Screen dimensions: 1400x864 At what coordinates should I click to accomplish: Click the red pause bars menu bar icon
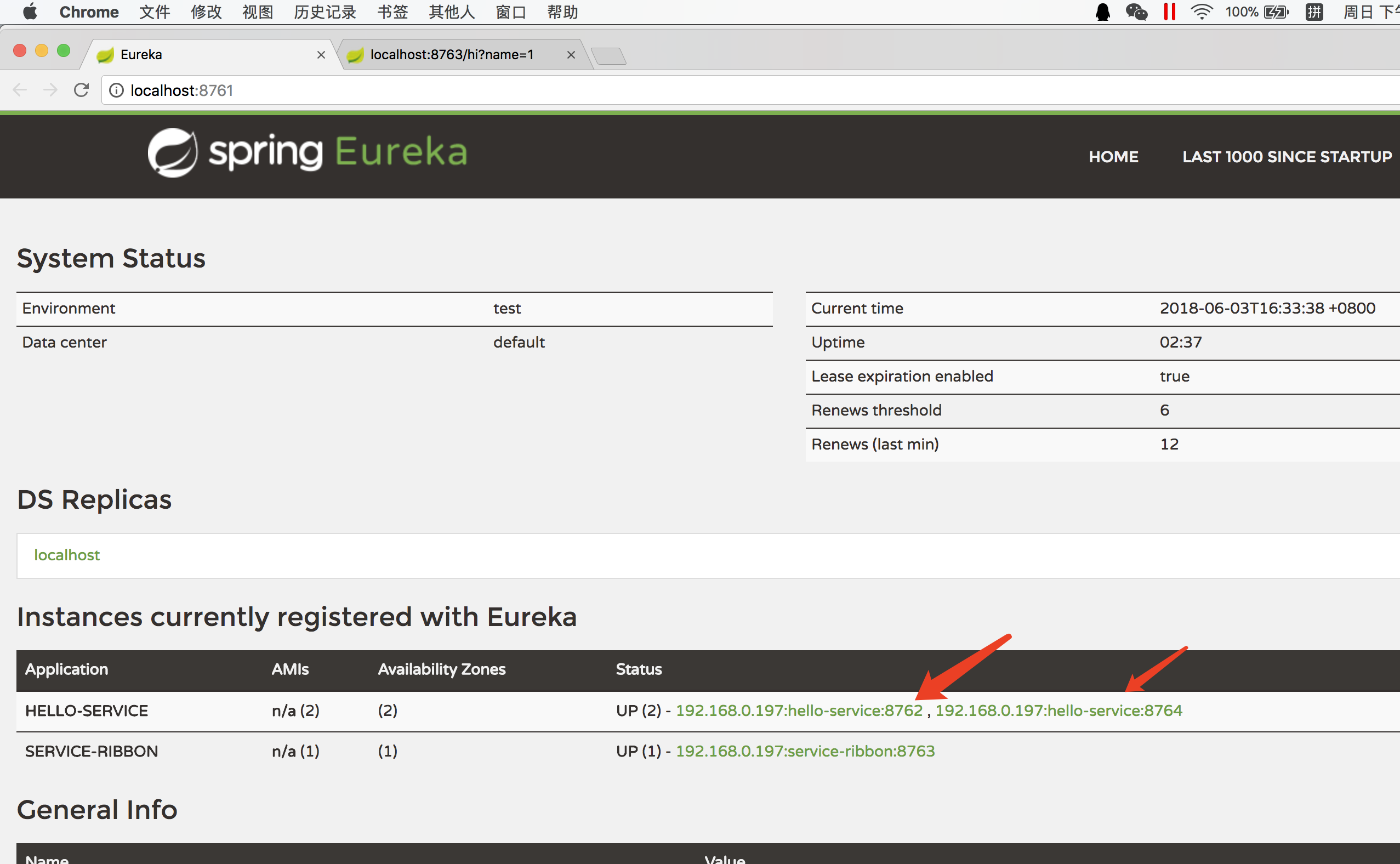tap(1169, 12)
